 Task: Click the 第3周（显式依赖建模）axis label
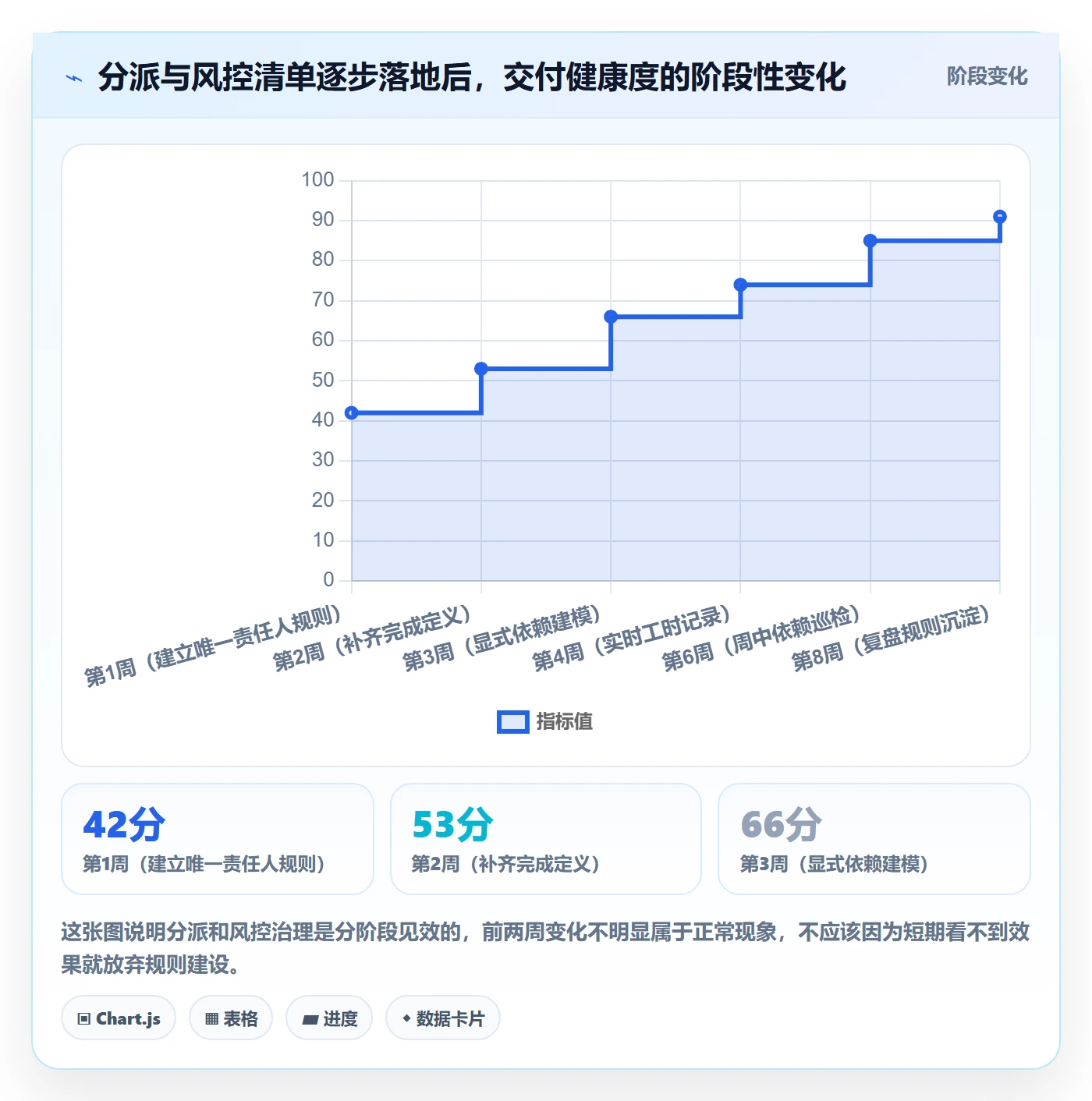502,638
